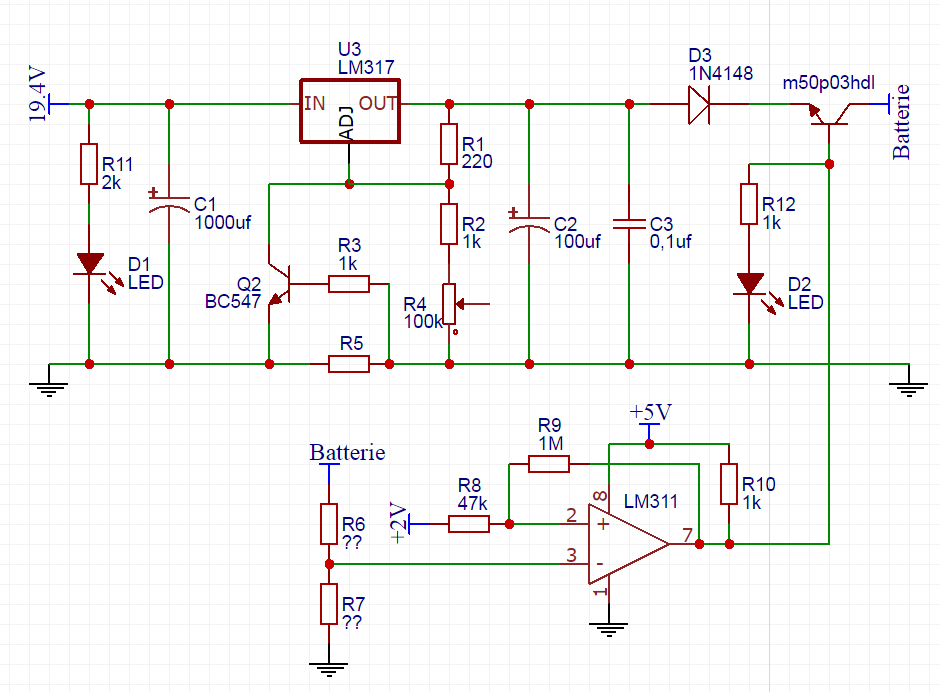Select the R12 1k resistor symbol
940x692 pixels.
[x=749, y=204]
